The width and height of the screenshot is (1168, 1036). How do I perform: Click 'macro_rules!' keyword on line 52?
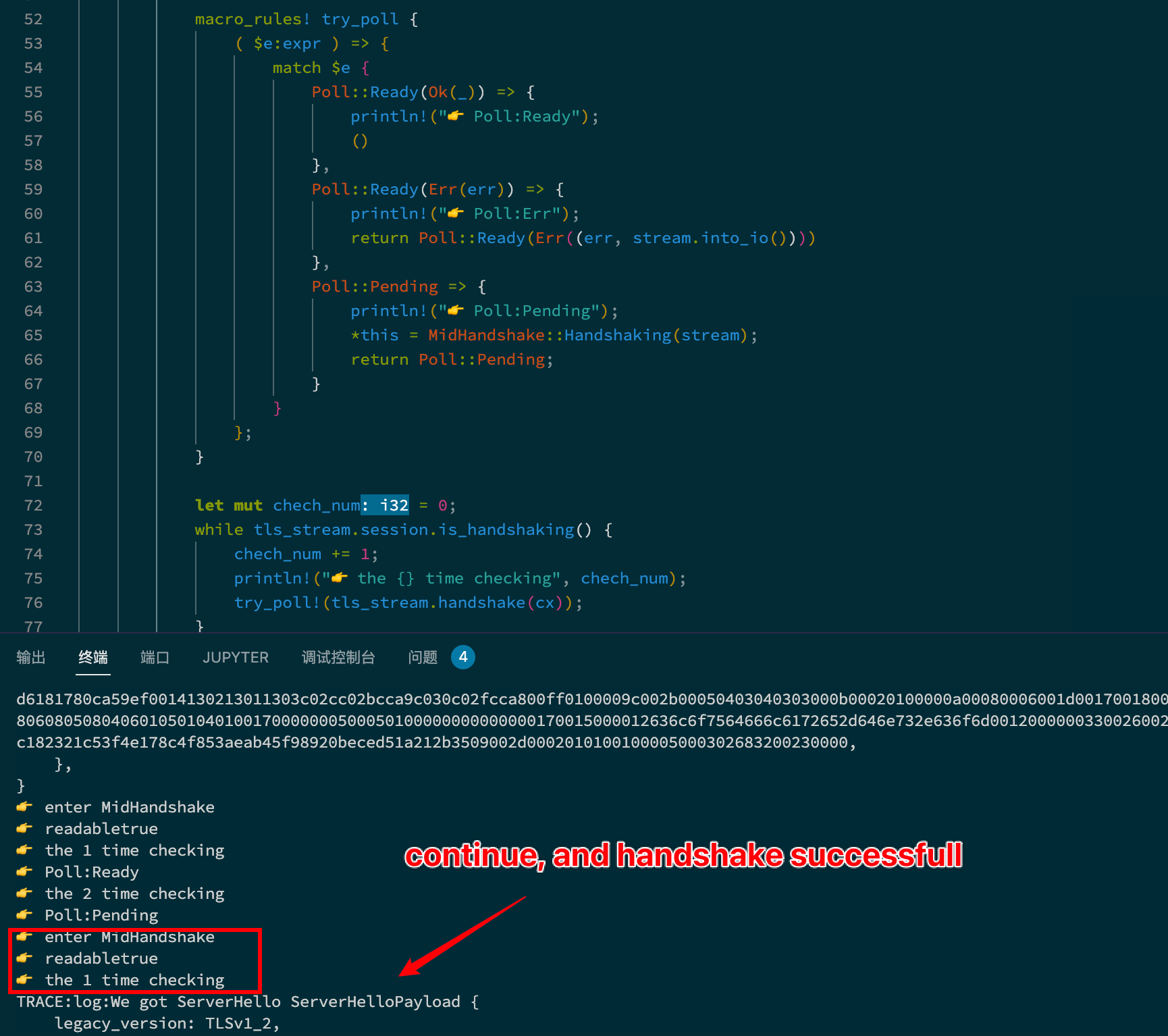tap(253, 19)
